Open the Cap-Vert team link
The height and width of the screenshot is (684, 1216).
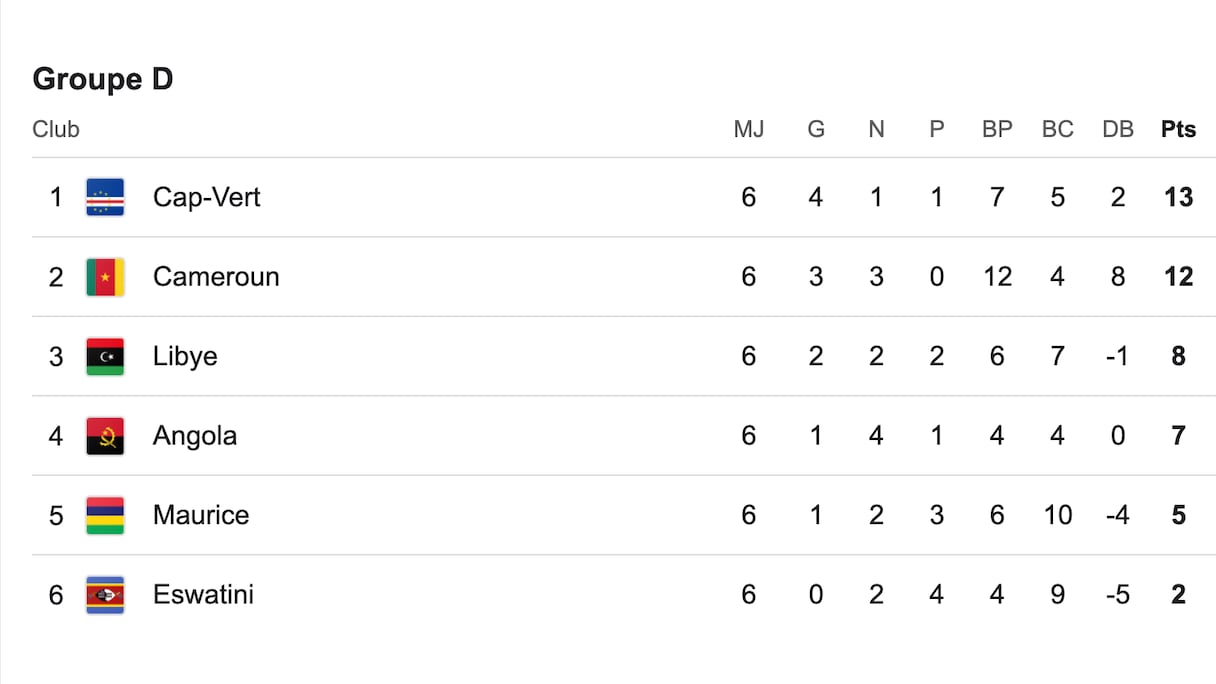click(206, 197)
